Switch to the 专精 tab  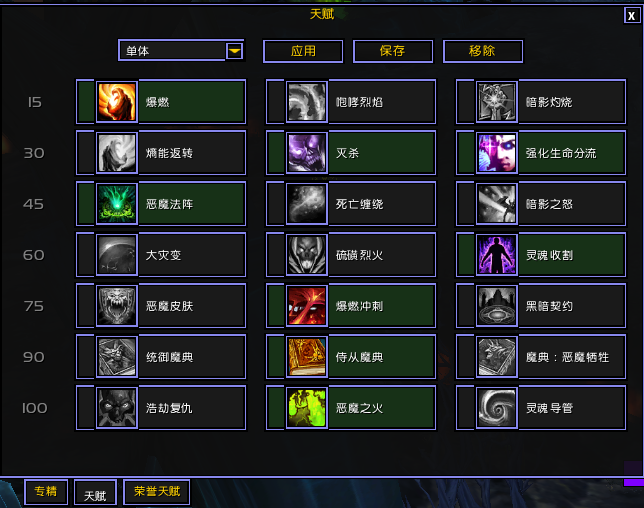coord(46,492)
